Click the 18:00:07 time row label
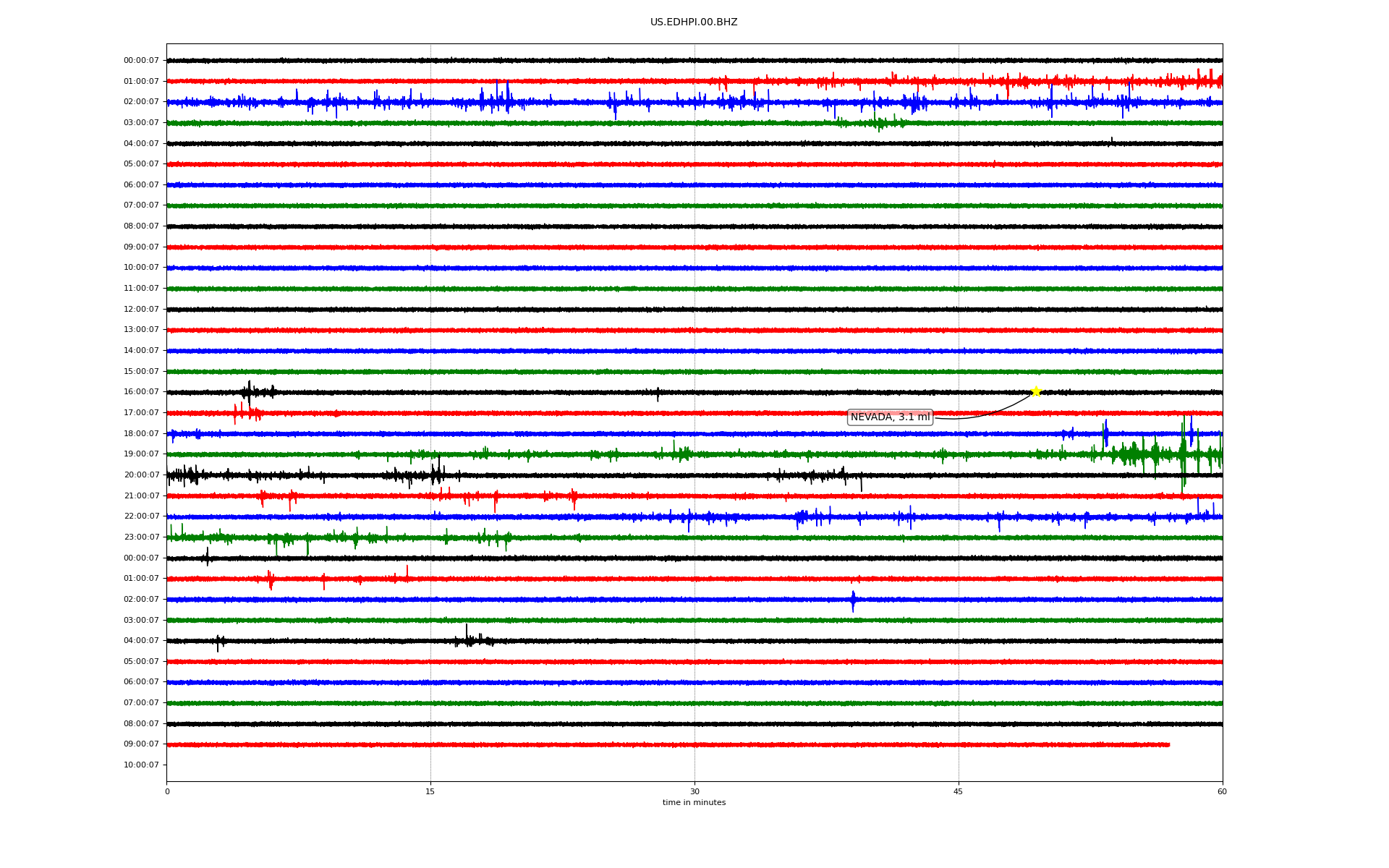This screenshot has width=1389, height=868. [x=141, y=434]
